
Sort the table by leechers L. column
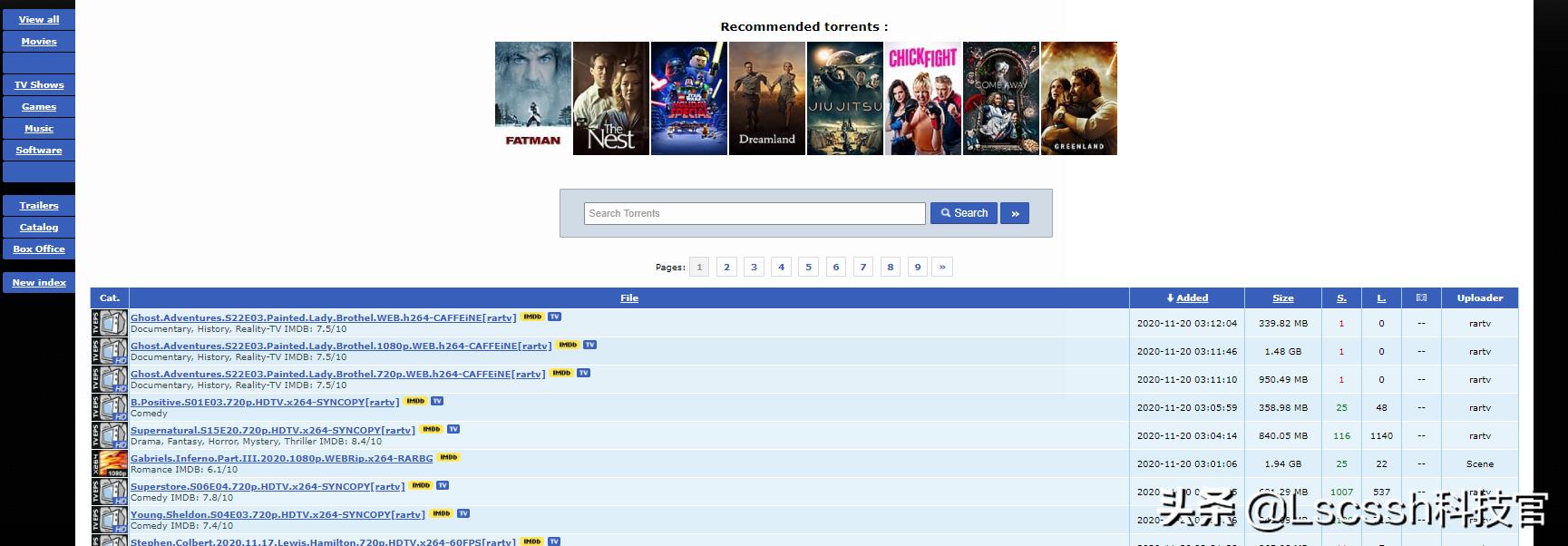tap(1381, 297)
